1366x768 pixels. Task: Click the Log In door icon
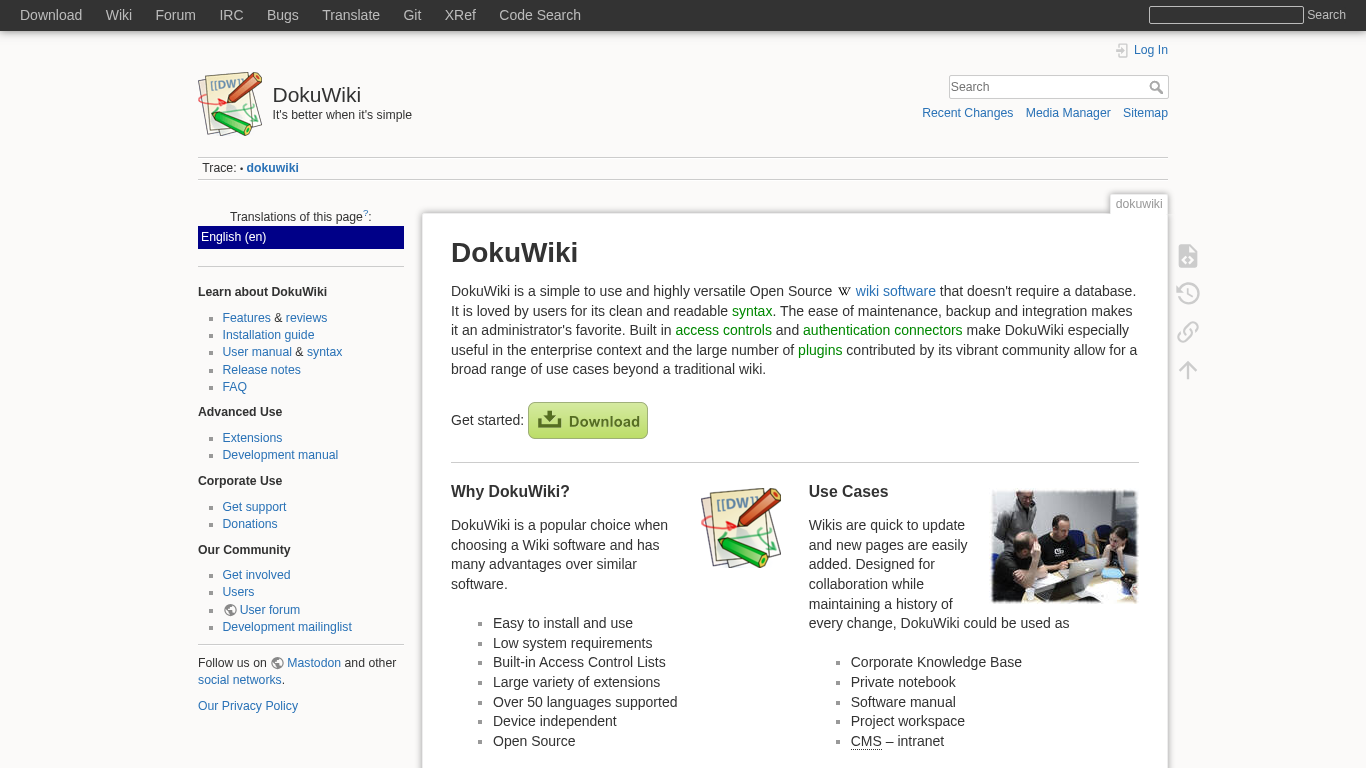pyautogui.click(x=1122, y=50)
